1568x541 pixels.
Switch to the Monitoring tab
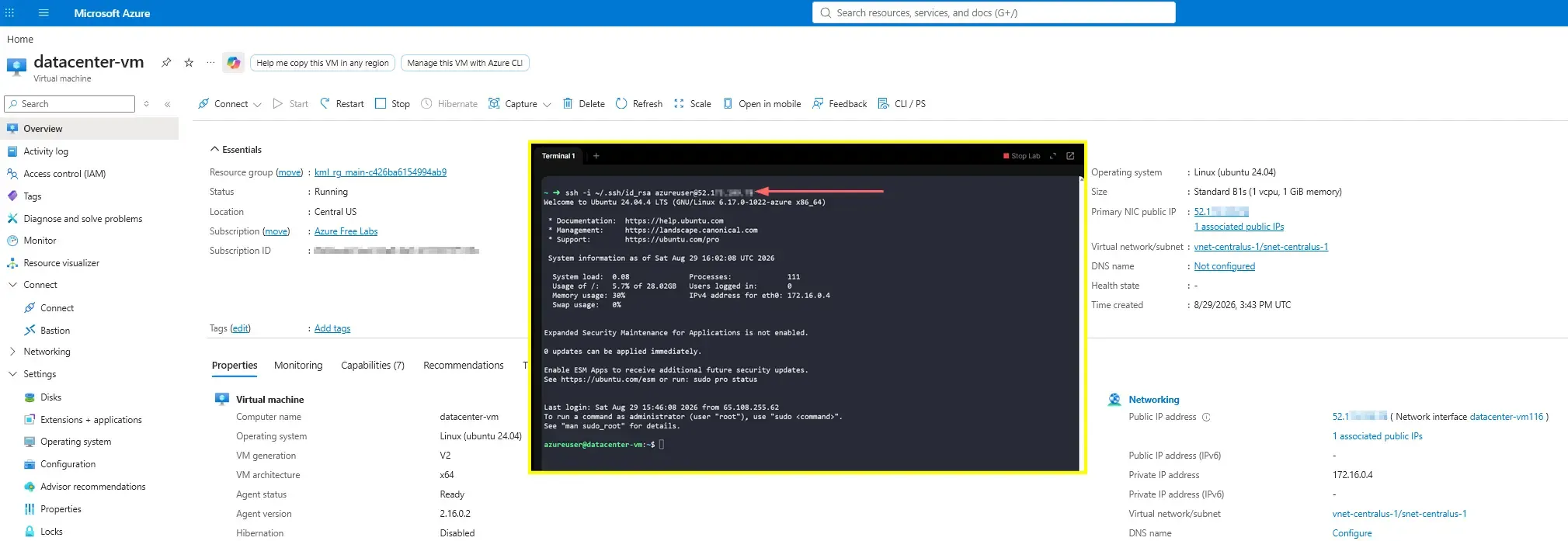[x=298, y=366]
